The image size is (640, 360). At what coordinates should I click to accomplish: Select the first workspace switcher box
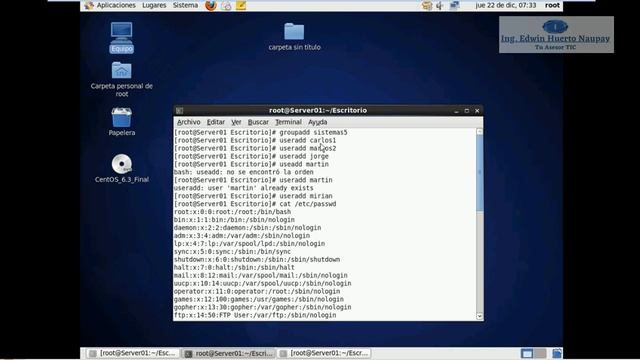pos(527,353)
